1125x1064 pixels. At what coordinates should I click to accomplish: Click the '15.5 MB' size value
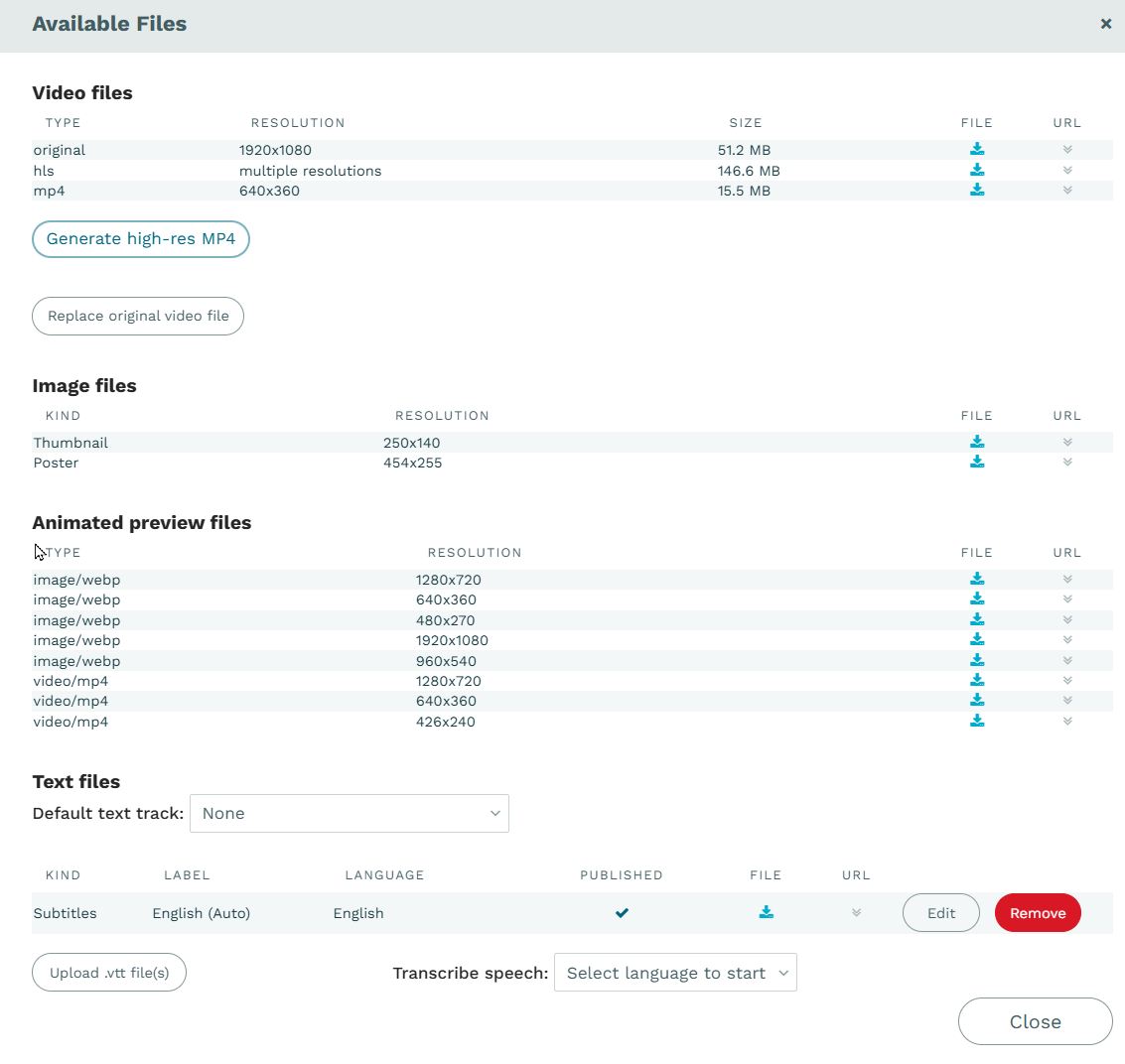[744, 191]
